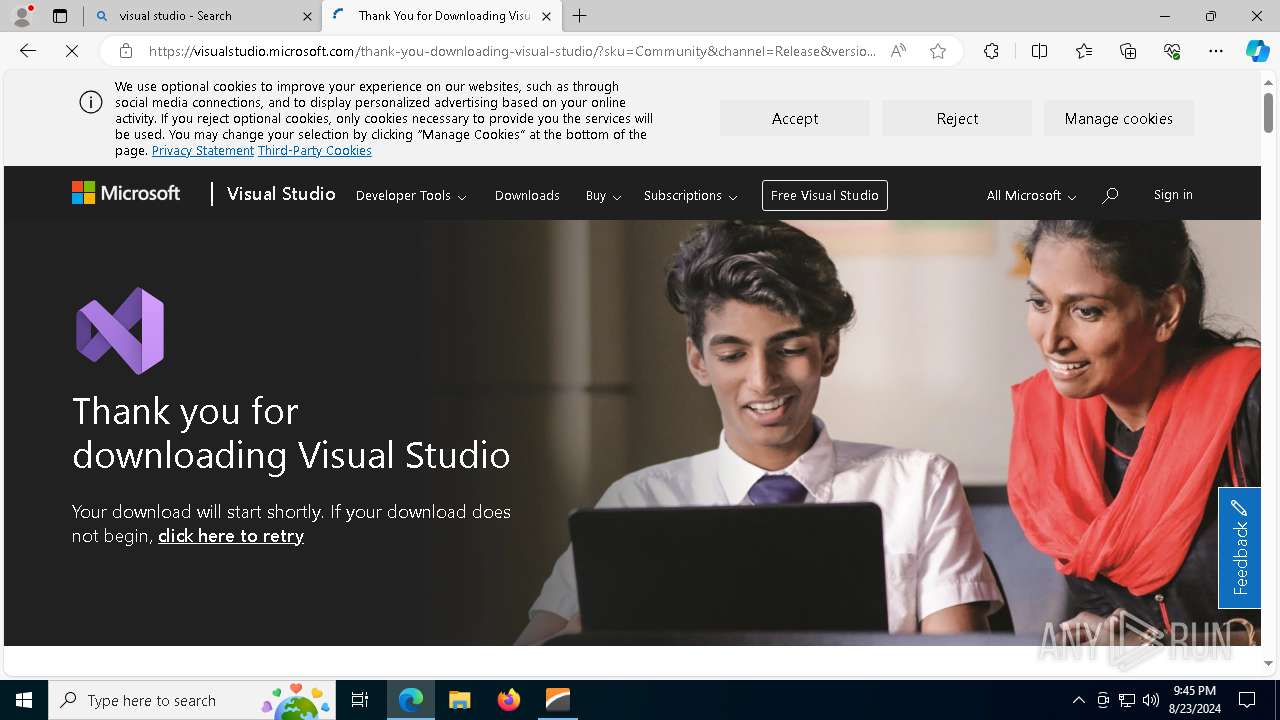Viewport: 1280px width, 720px height.
Task: Select the 'Thank You for Downloading' tab
Action: coord(442,16)
